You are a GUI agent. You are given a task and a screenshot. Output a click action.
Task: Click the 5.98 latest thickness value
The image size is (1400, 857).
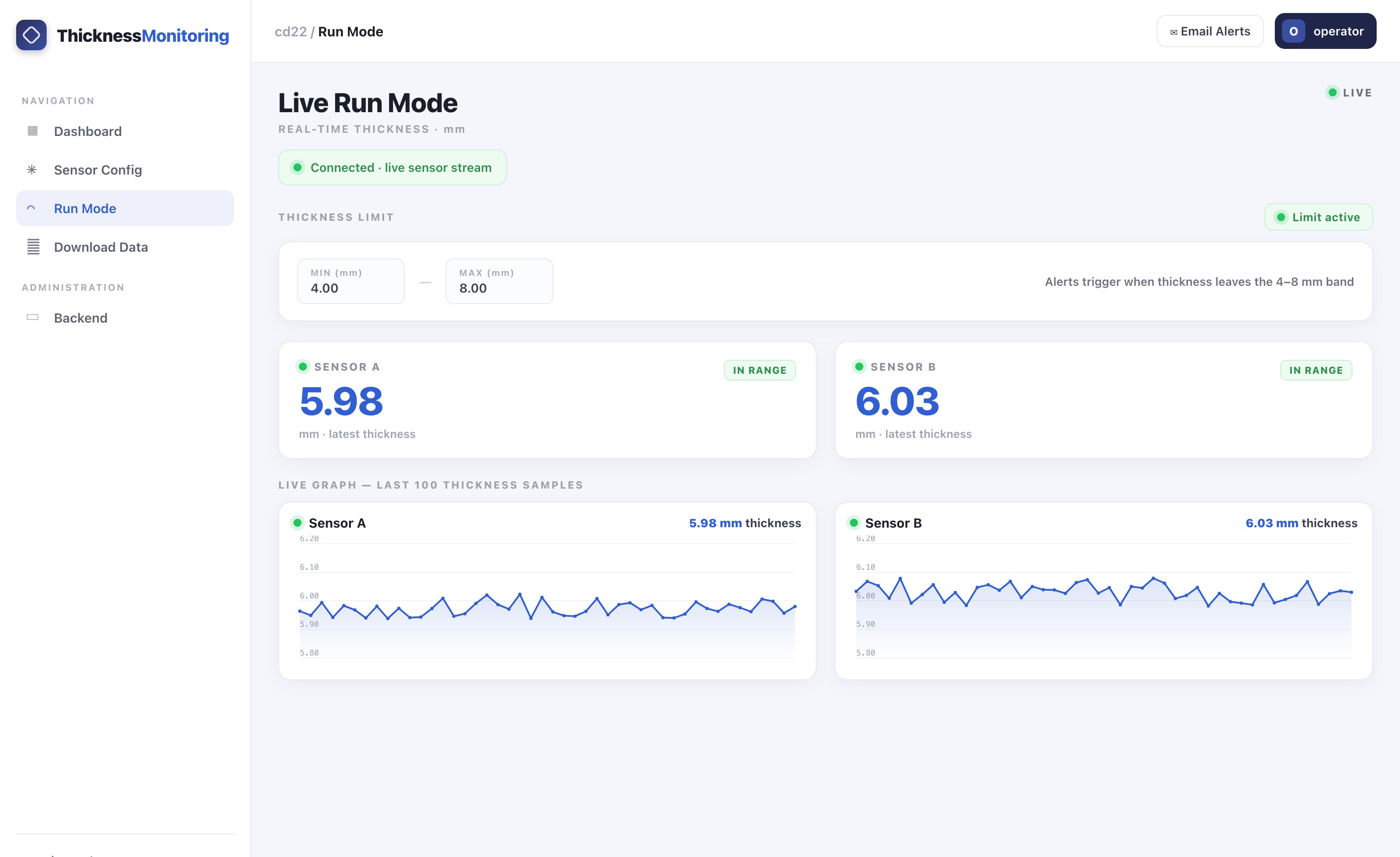pos(341,401)
